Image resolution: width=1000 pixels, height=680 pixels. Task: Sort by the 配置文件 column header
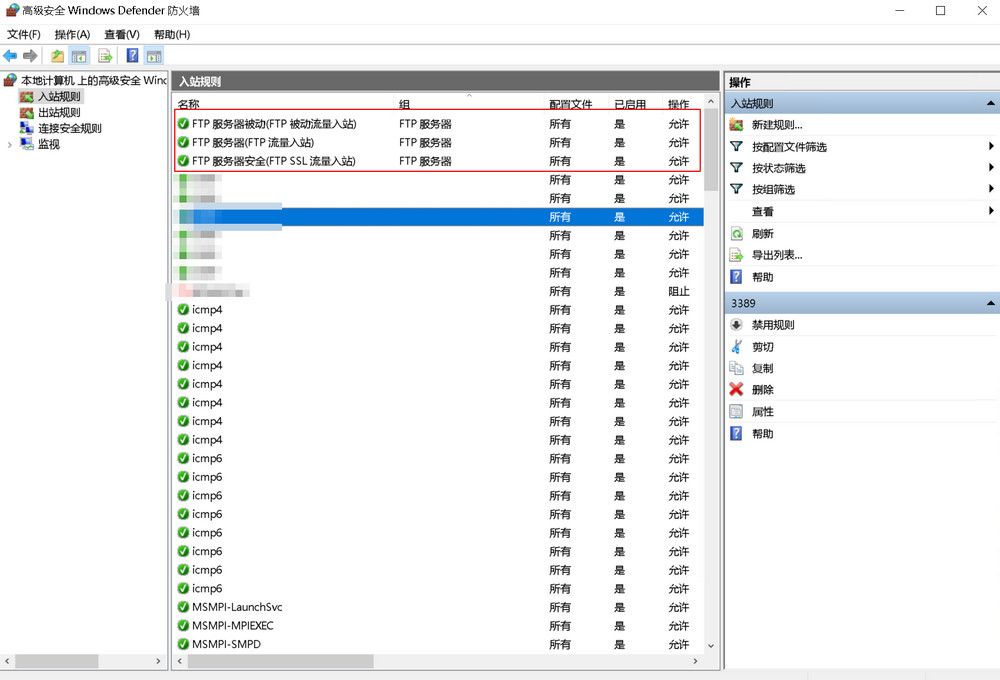[571, 104]
